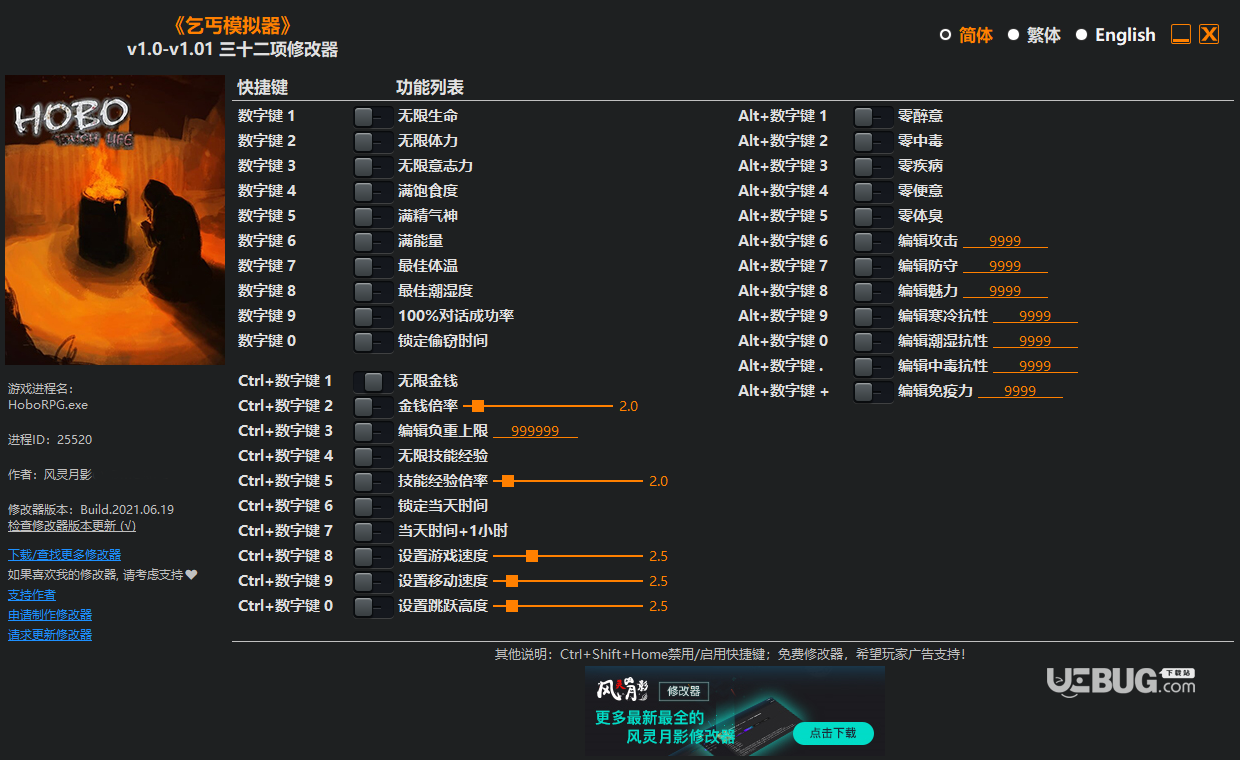The height and width of the screenshot is (760, 1240).
Task: Toggle 金钱倍率 switch
Action: pyautogui.click(x=374, y=406)
